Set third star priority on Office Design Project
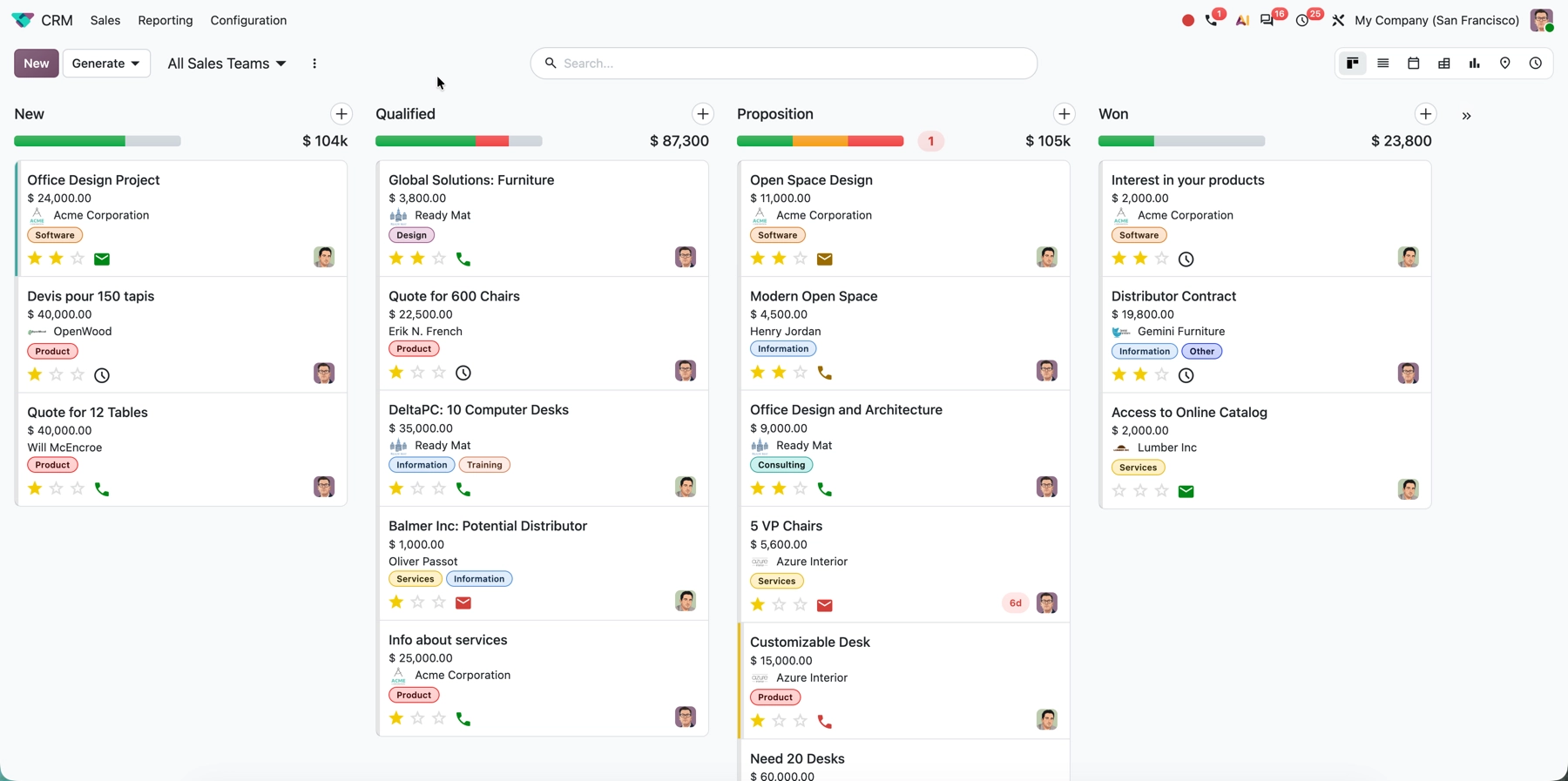Screen dimensions: 1568x781 (78, 259)
